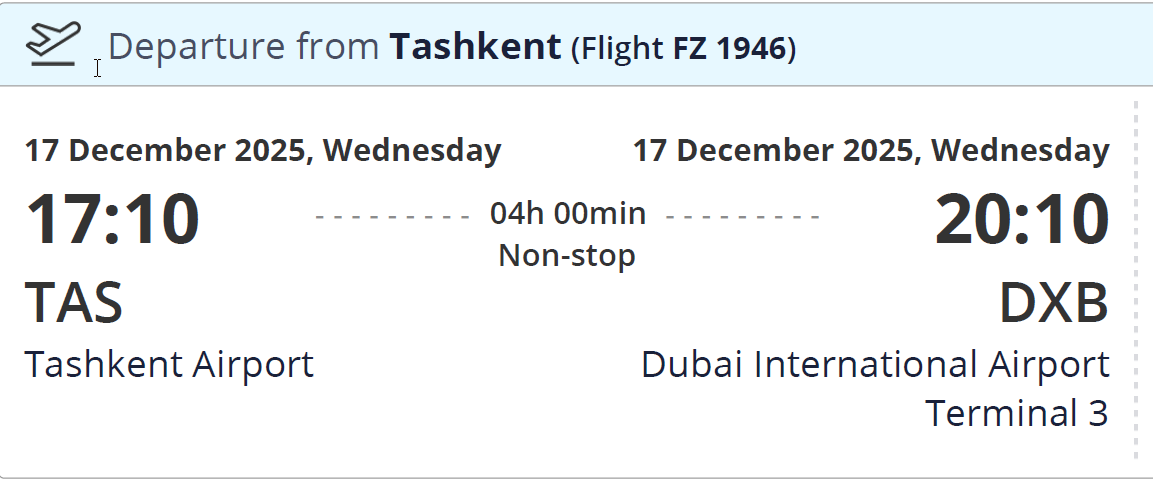Screen dimensions: 1153x499
Task: Click the Tashkent Airport name
Action: pos(169,364)
